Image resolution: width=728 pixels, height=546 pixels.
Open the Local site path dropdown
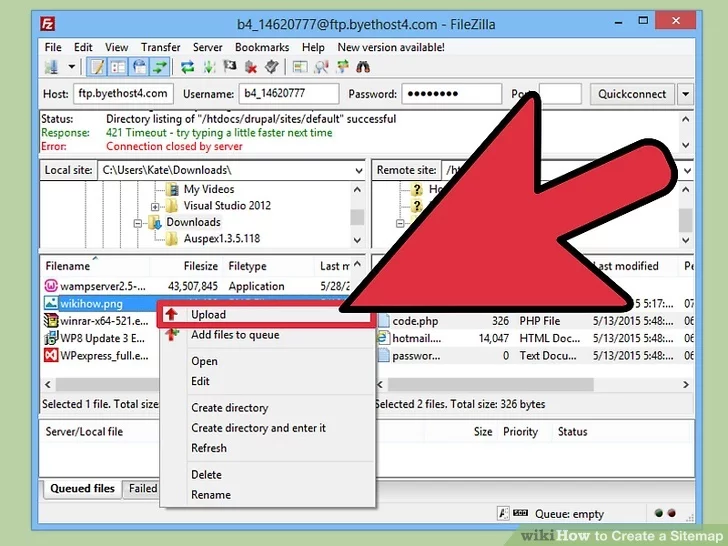click(358, 170)
